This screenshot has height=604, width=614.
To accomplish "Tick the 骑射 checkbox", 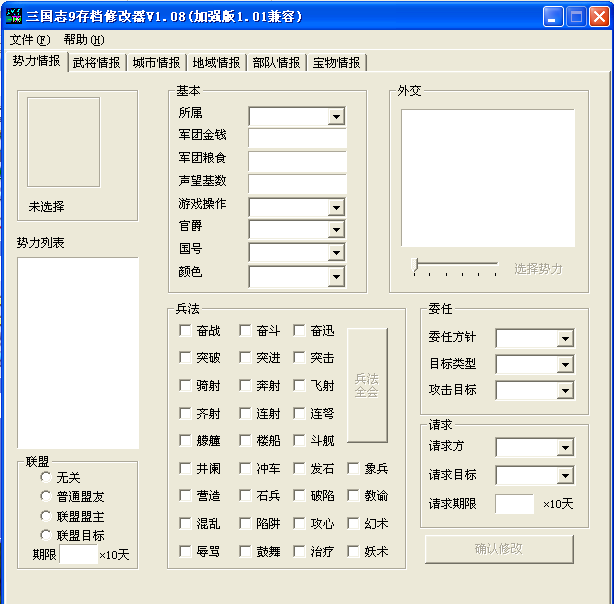I will [x=185, y=385].
